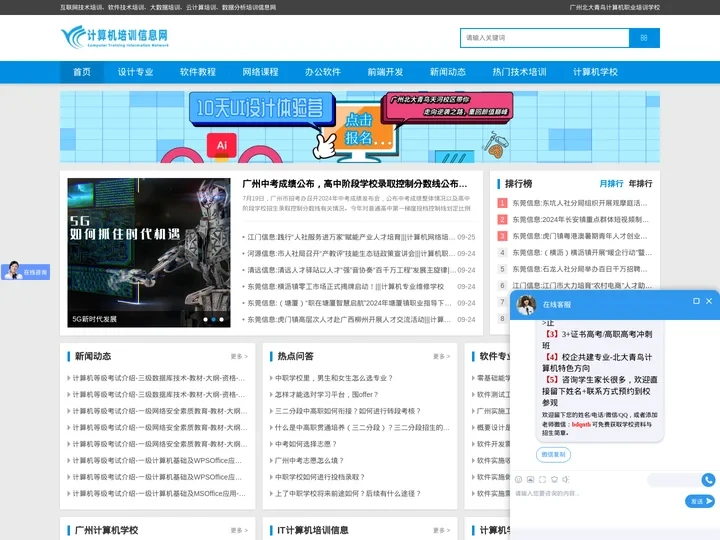Click 更多 in the 新闻动态 section
720x540 pixels.
(x=239, y=356)
